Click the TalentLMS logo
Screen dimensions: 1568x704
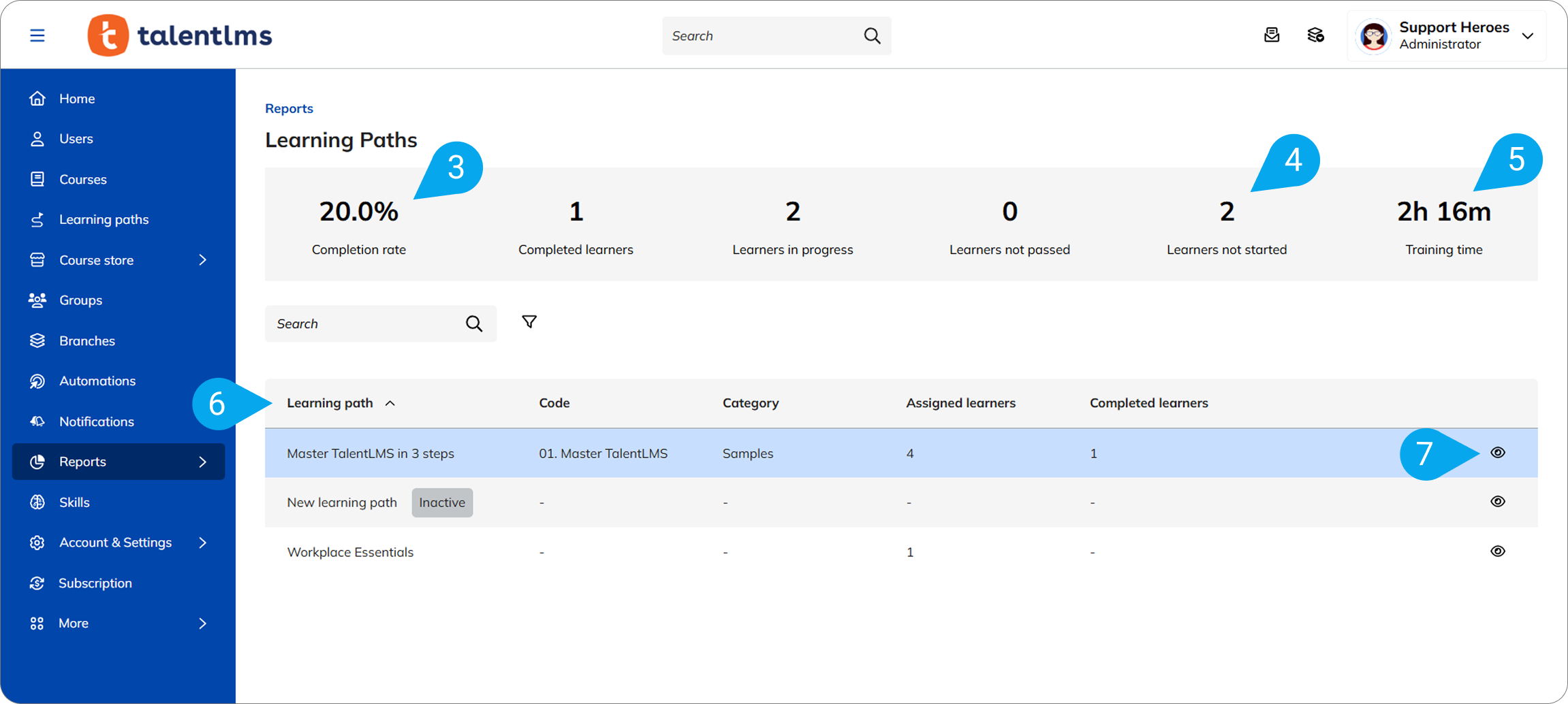[x=180, y=35]
